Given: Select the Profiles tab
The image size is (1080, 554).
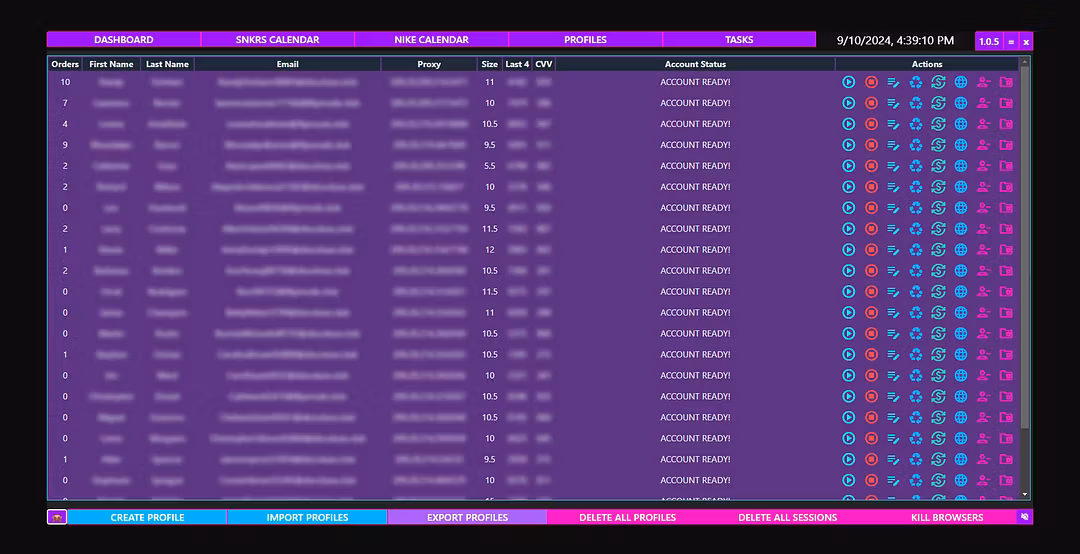Looking at the screenshot, I should (585, 39).
